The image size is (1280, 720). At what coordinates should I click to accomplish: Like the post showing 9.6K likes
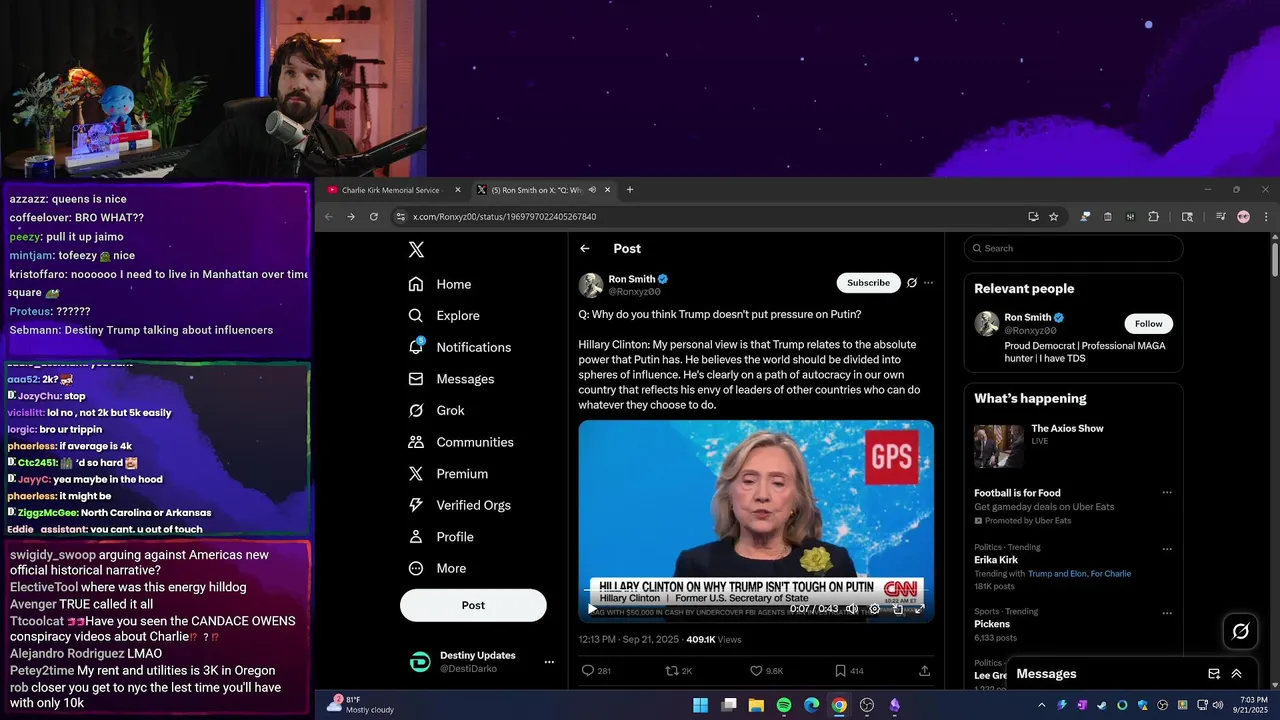(756, 671)
